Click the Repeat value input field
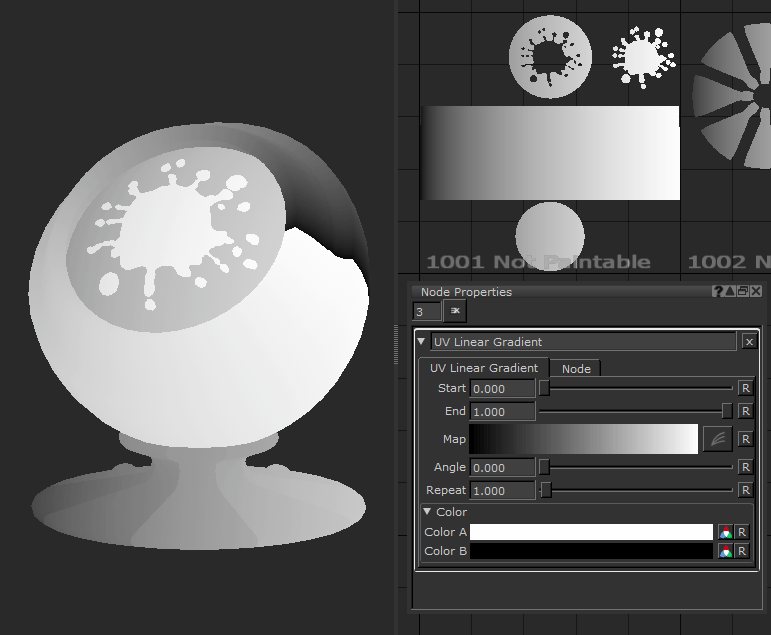Viewport: 771px width, 635px height. [x=502, y=490]
